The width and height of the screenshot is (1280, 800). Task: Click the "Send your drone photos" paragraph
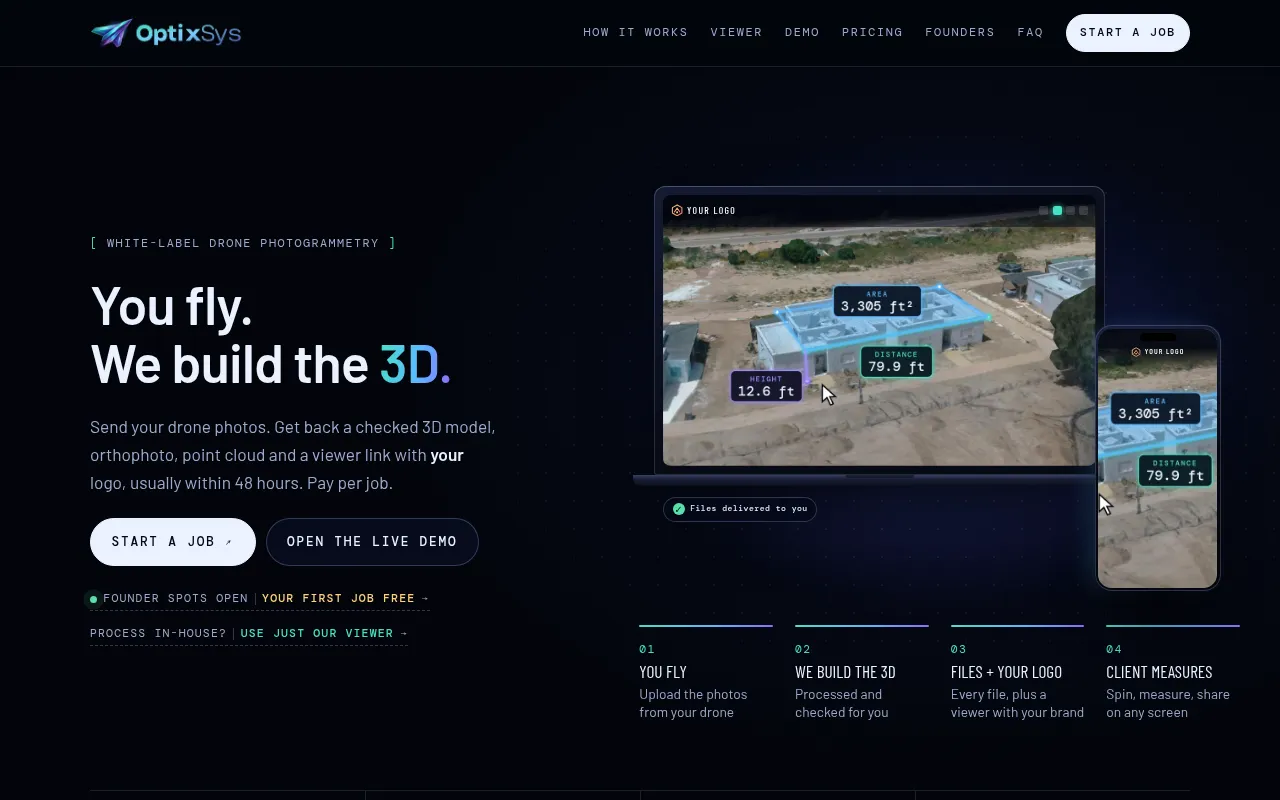click(x=293, y=455)
